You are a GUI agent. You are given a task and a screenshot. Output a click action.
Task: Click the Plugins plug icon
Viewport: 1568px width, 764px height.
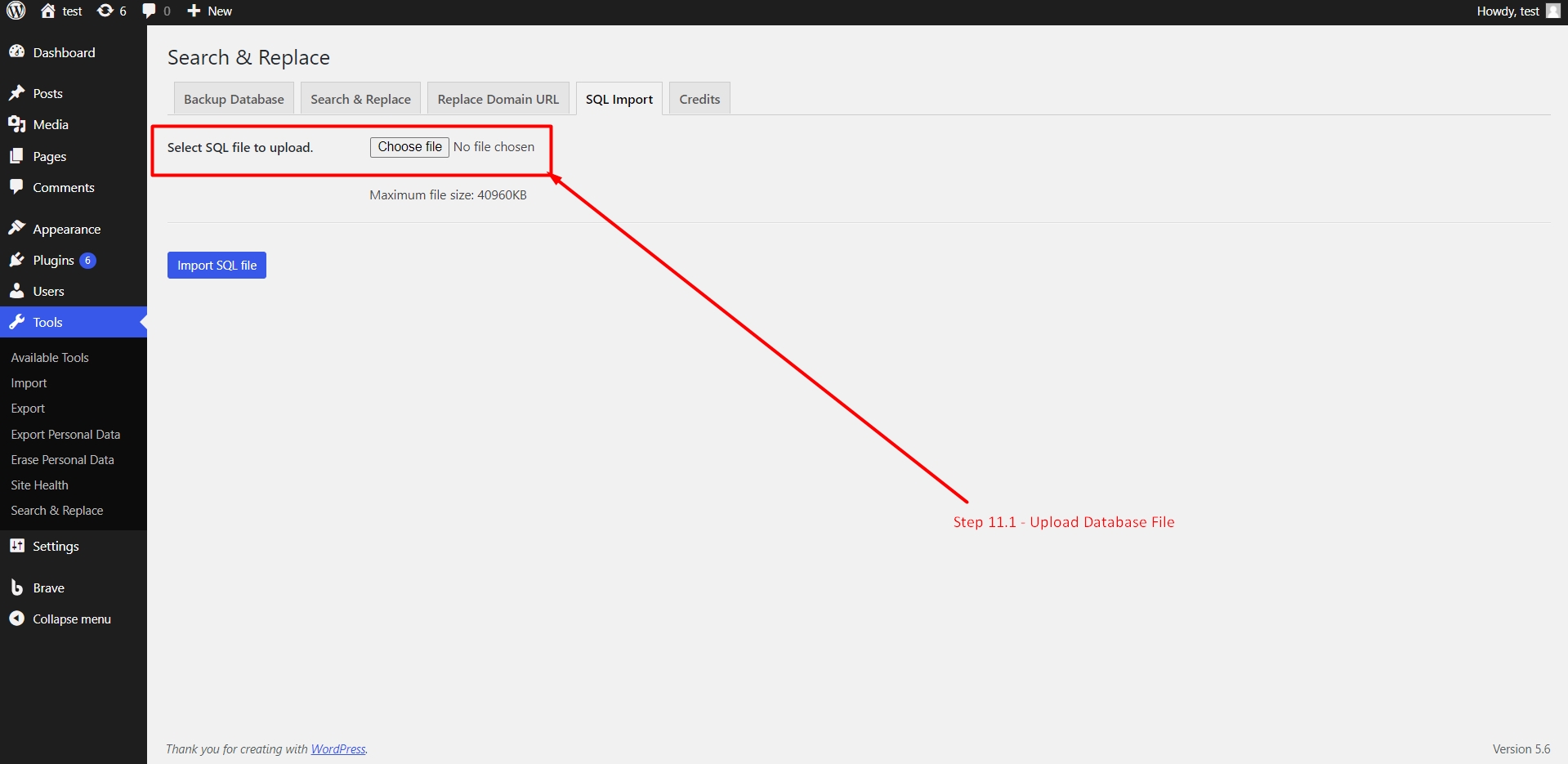(16, 260)
